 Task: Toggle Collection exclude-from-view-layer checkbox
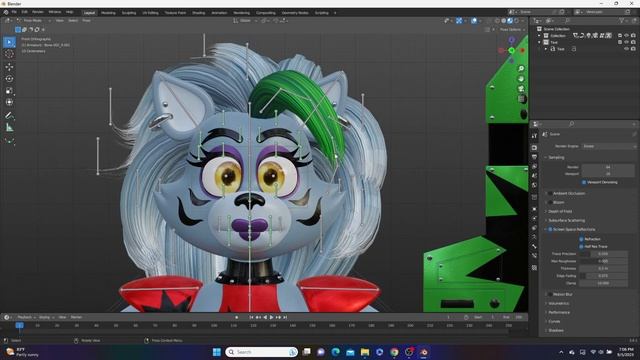pos(620,36)
